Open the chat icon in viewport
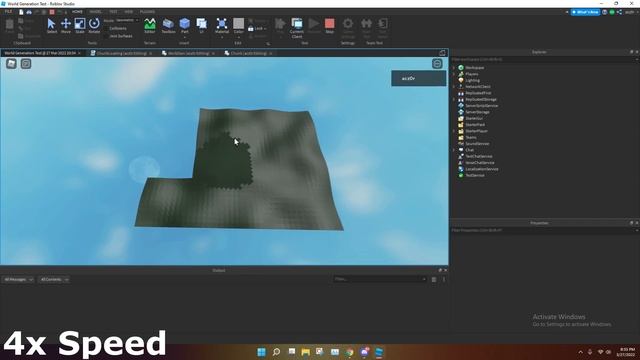This screenshot has width=640, height=360. coord(26,64)
